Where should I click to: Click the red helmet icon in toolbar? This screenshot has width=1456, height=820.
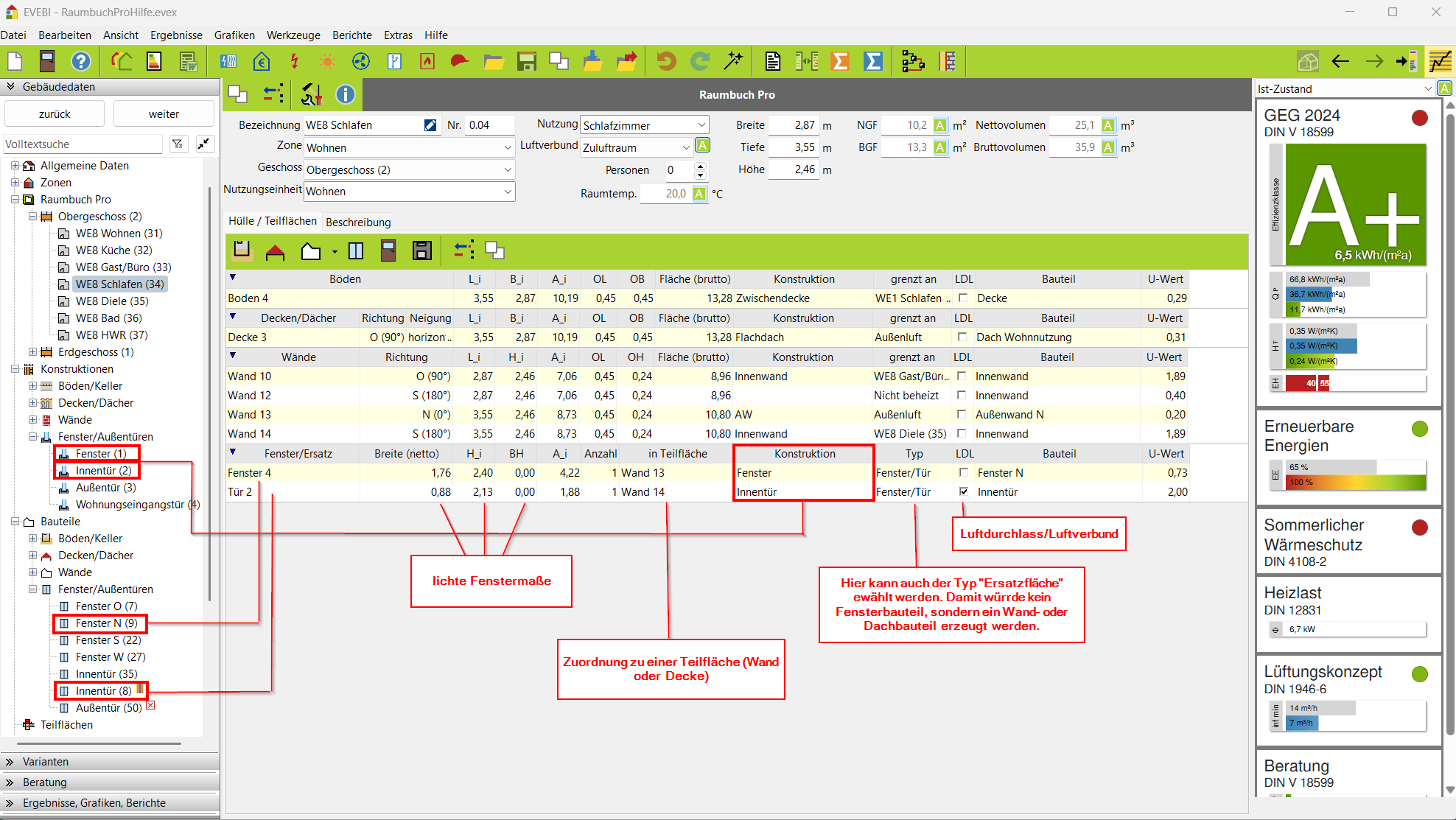point(459,61)
